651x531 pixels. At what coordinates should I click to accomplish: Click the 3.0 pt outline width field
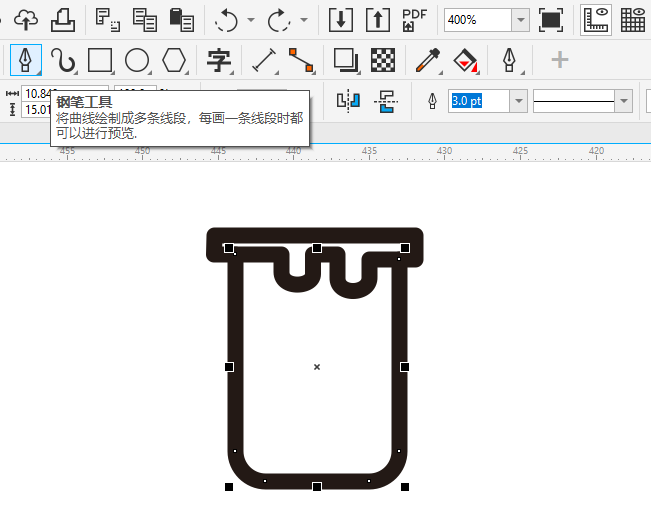click(479, 101)
